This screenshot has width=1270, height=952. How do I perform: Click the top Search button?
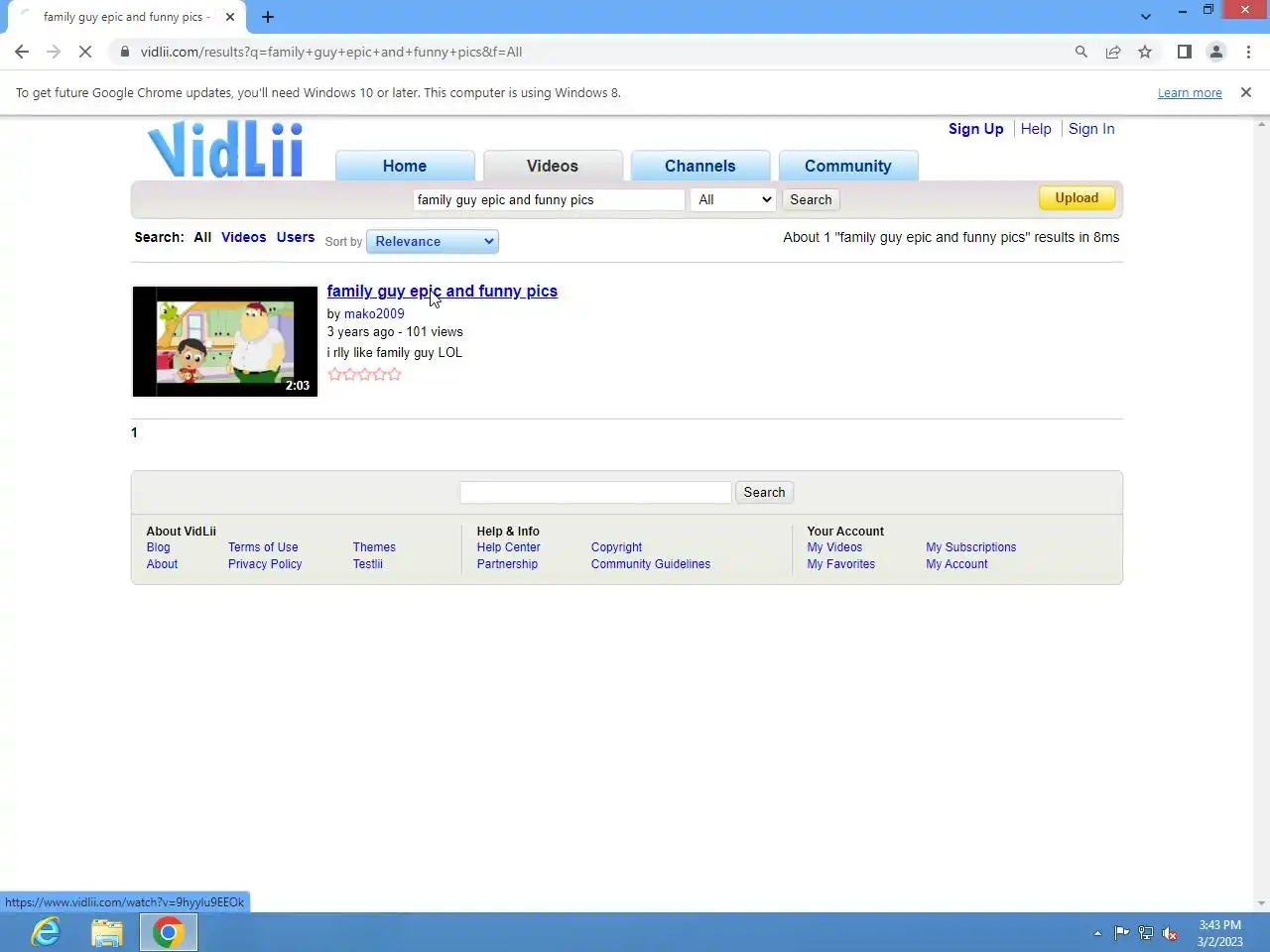(811, 199)
